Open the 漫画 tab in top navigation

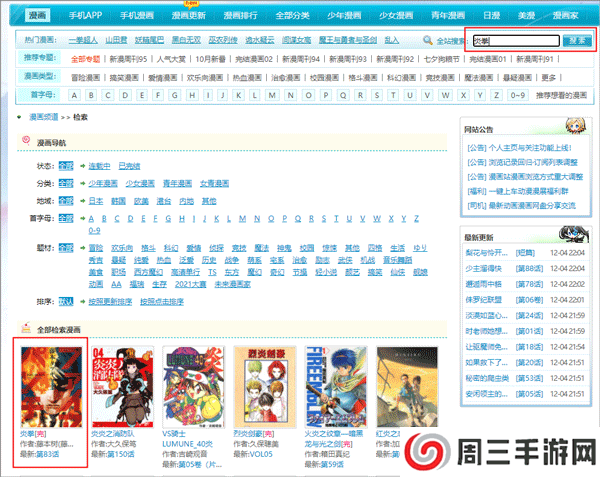[x=37, y=15]
